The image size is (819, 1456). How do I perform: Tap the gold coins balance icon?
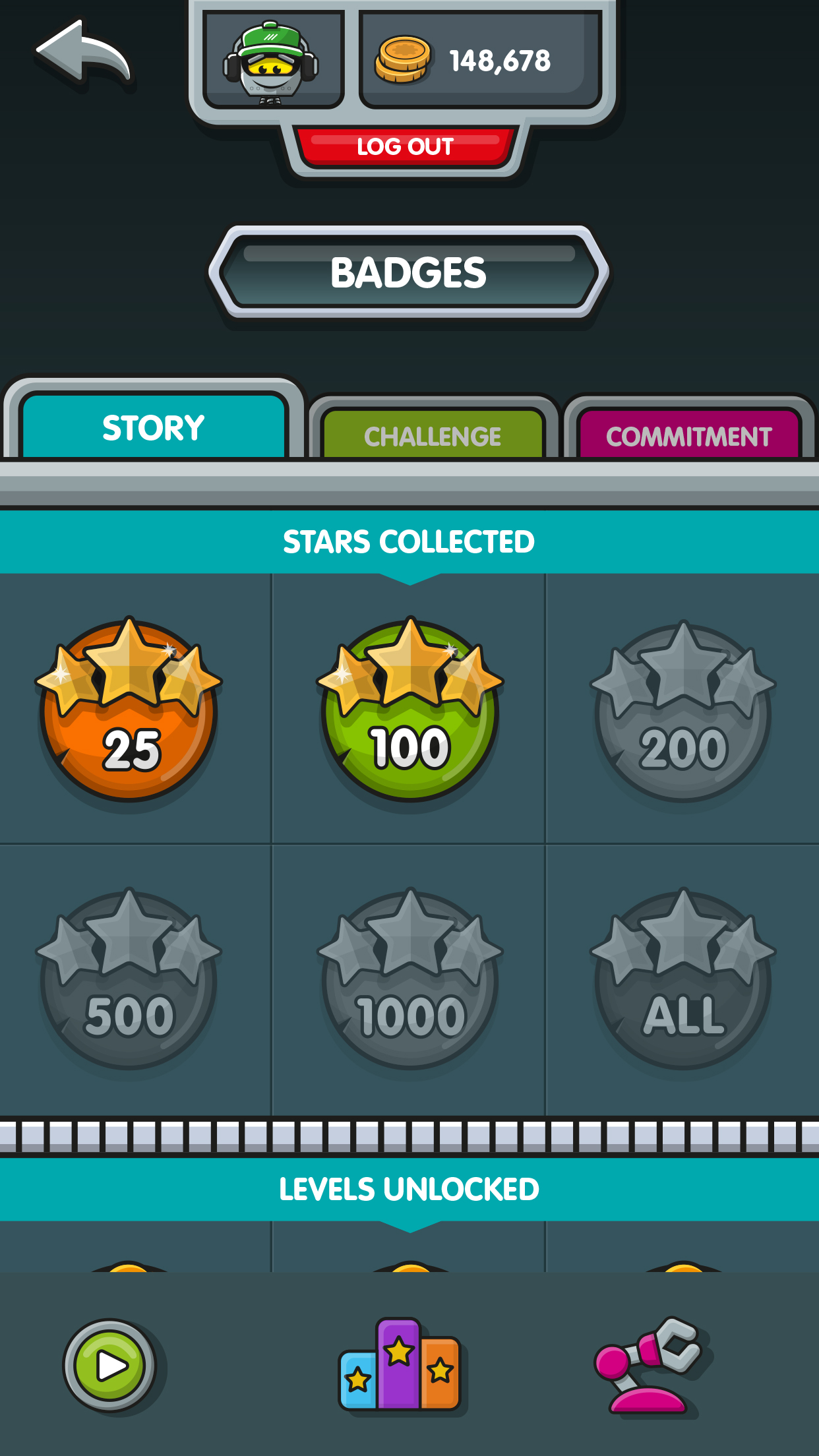[x=402, y=60]
